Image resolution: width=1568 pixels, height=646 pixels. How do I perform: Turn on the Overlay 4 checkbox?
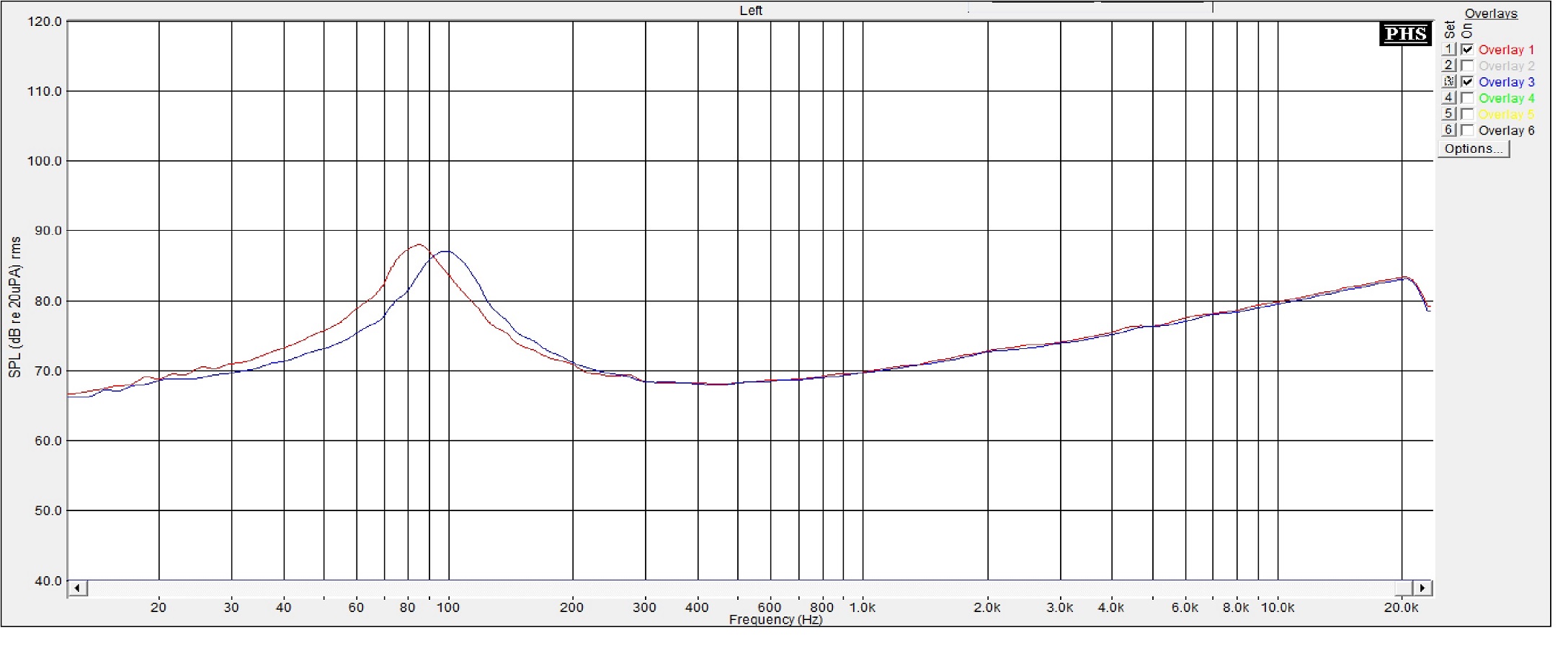tap(1467, 98)
